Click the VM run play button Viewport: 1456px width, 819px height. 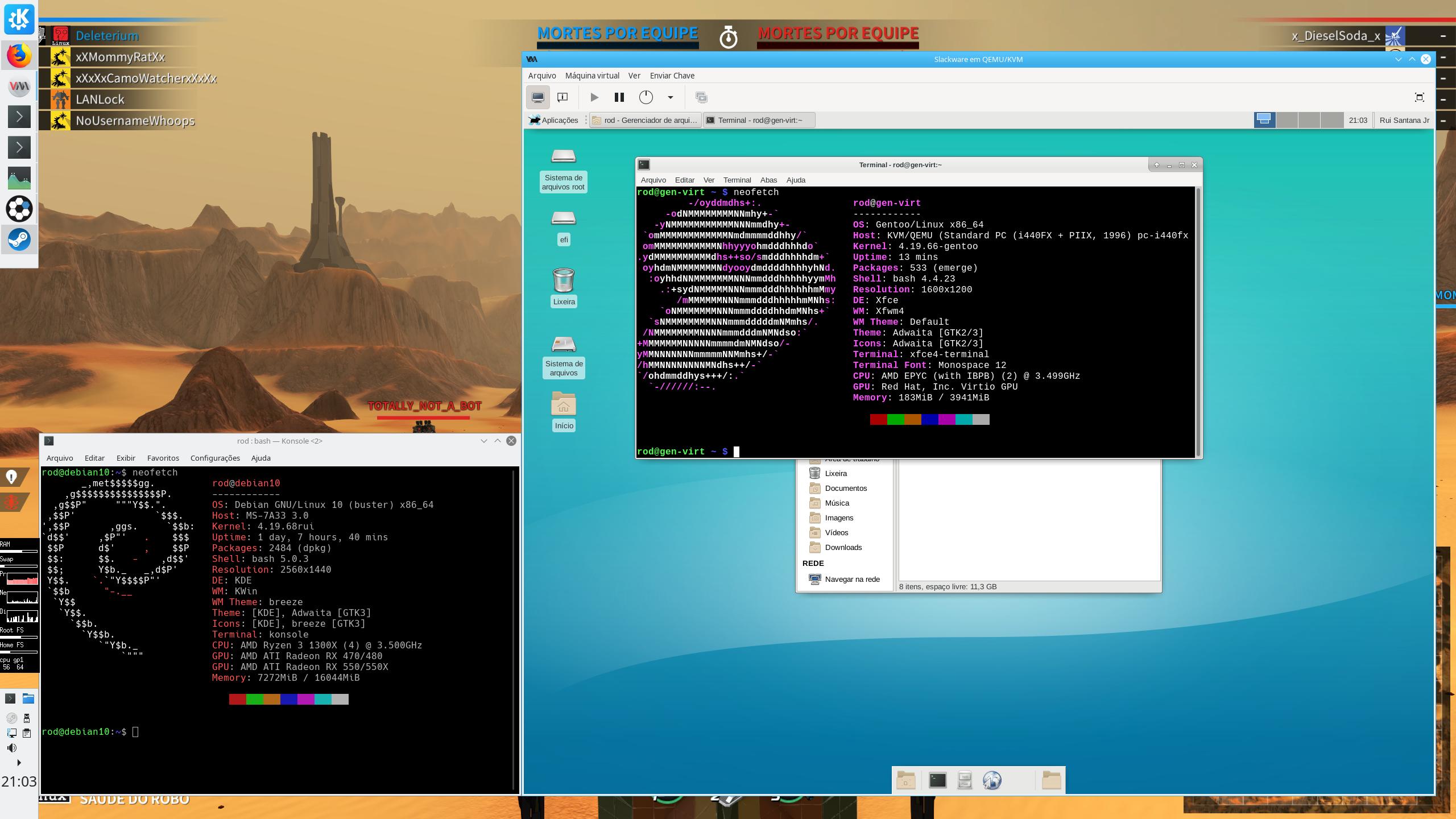tap(594, 97)
